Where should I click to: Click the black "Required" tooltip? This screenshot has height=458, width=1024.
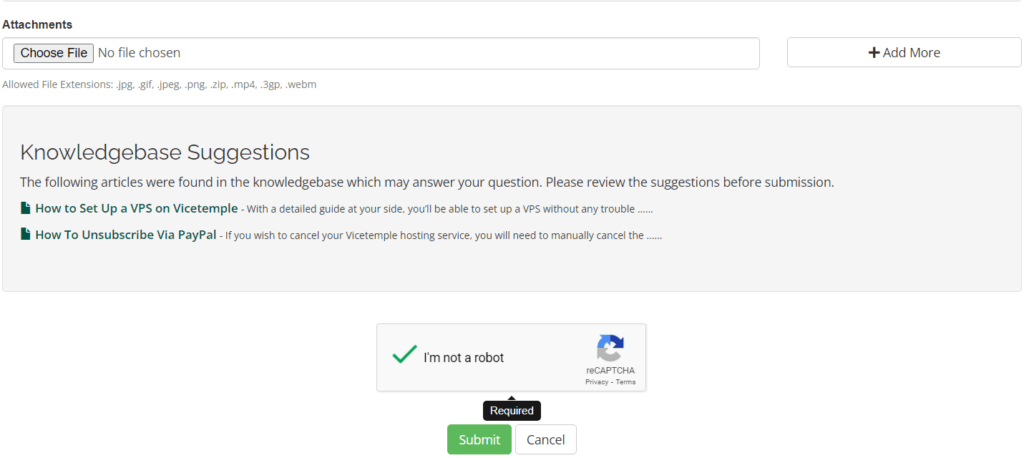click(511, 410)
